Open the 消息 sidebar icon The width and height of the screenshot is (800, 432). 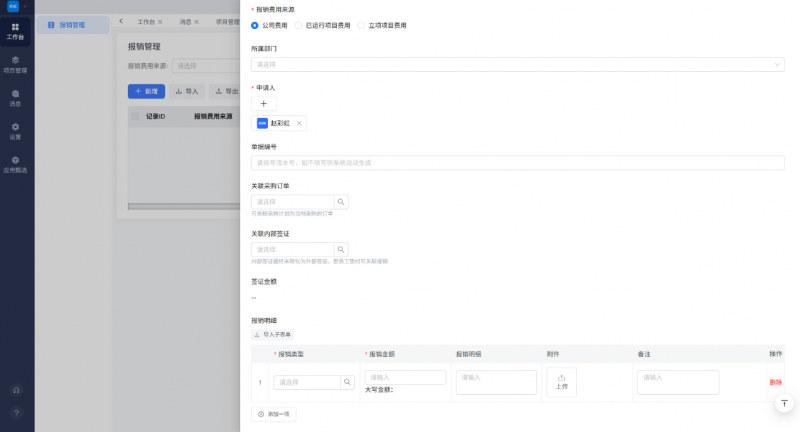pos(15,98)
